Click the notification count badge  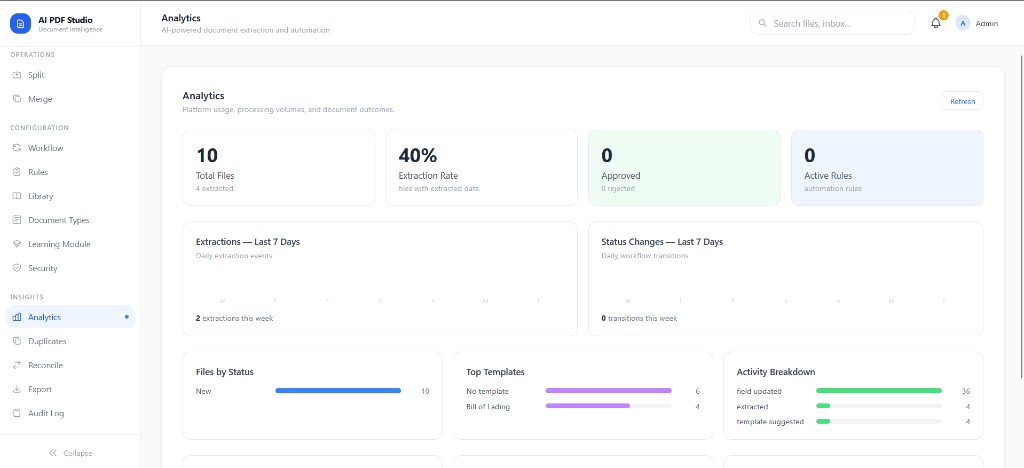point(943,15)
